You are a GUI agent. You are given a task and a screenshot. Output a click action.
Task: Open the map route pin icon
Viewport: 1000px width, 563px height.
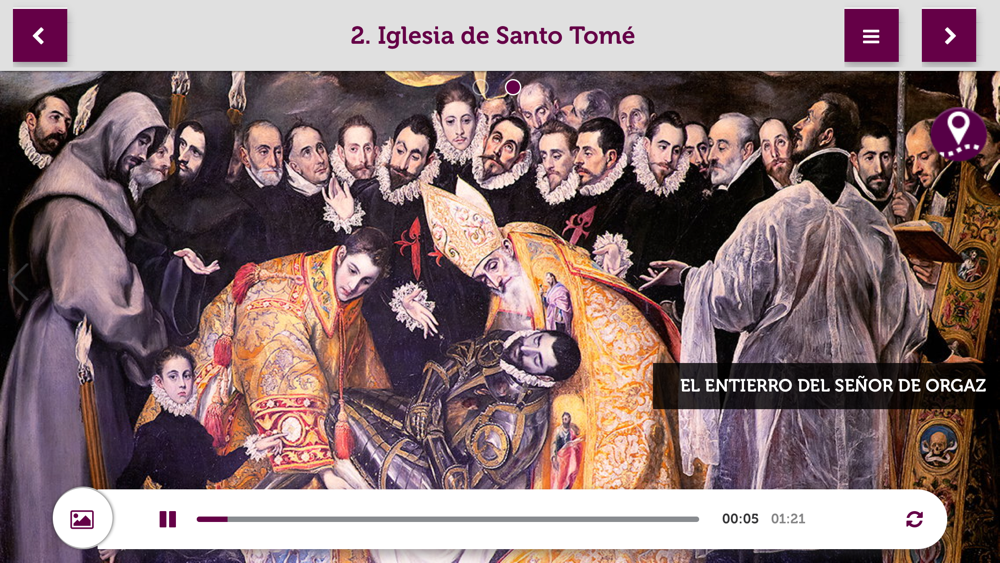point(958,135)
